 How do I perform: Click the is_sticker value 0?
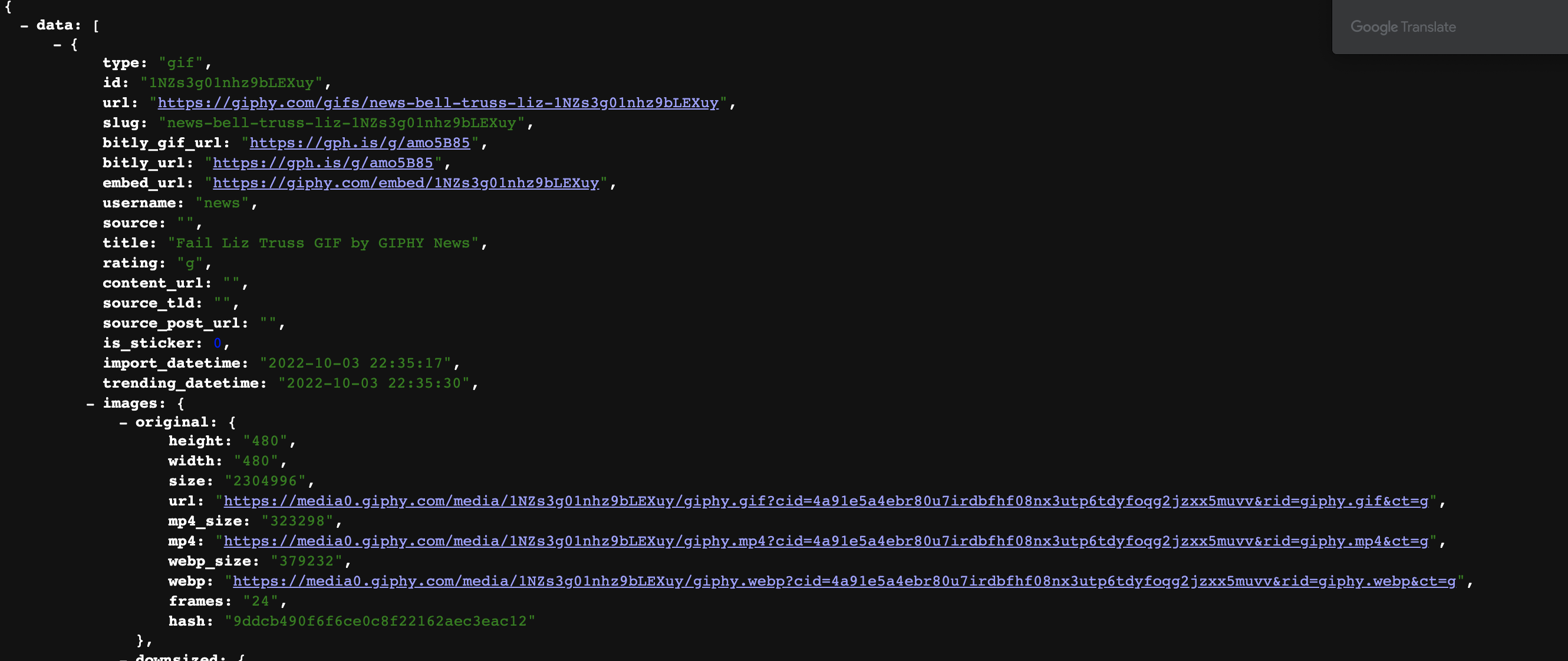click(x=218, y=343)
